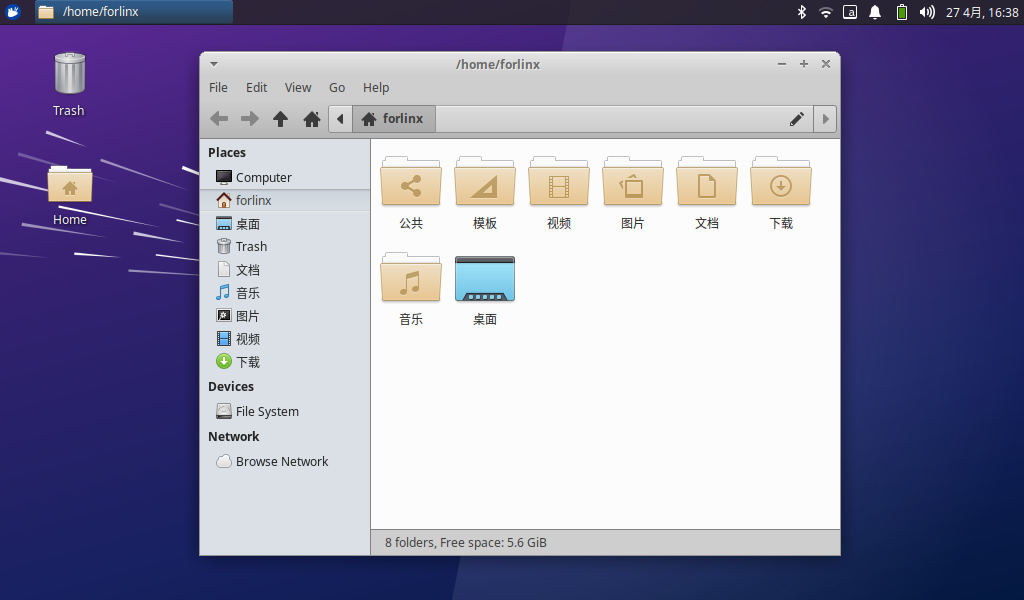Click the back navigation arrow

click(x=219, y=119)
